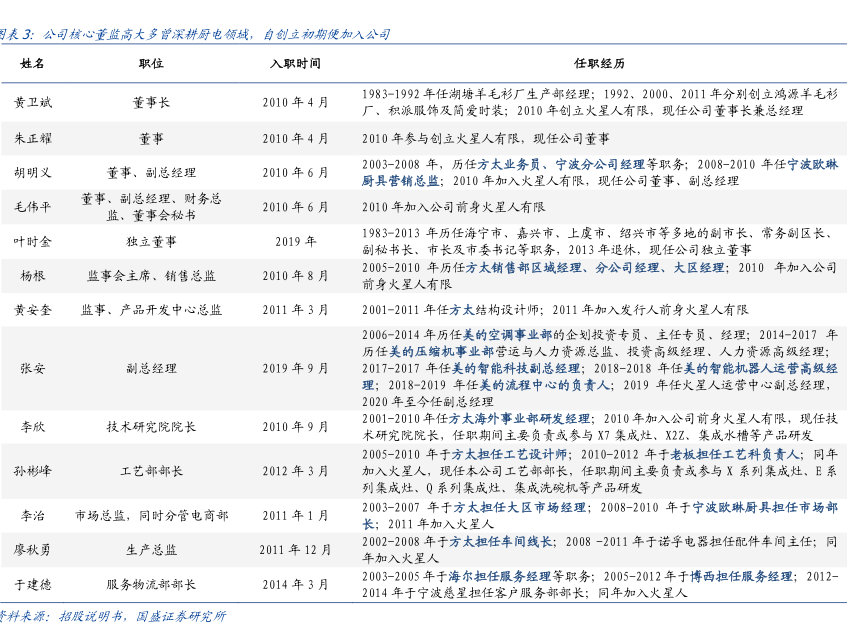The width and height of the screenshot is (850, 630).
Task: Select the 技术研究院院长 position cell
Action: 151,426
